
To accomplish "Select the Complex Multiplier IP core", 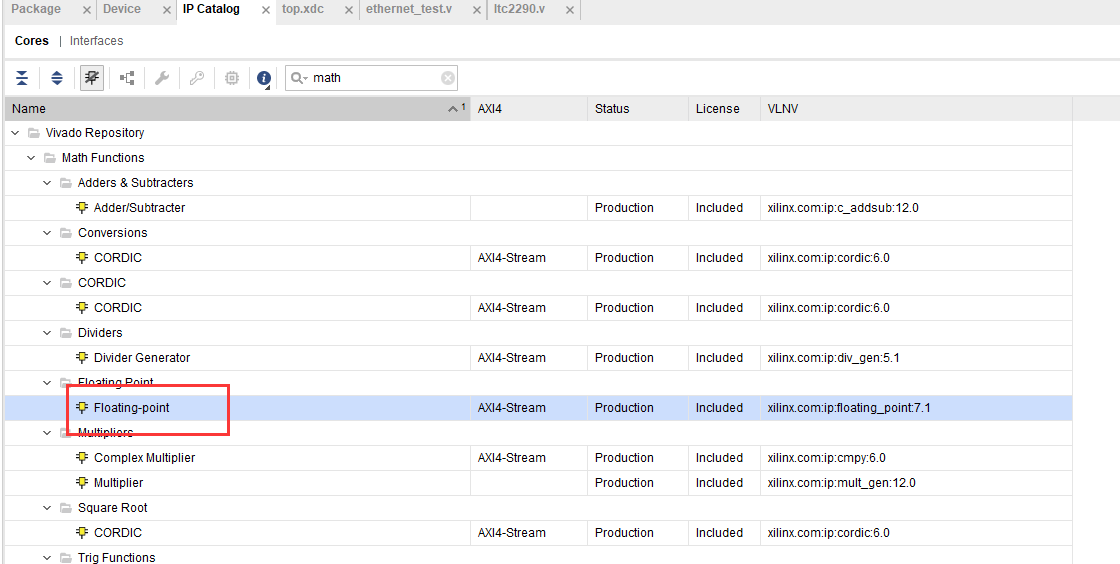I will click(144, 458).
